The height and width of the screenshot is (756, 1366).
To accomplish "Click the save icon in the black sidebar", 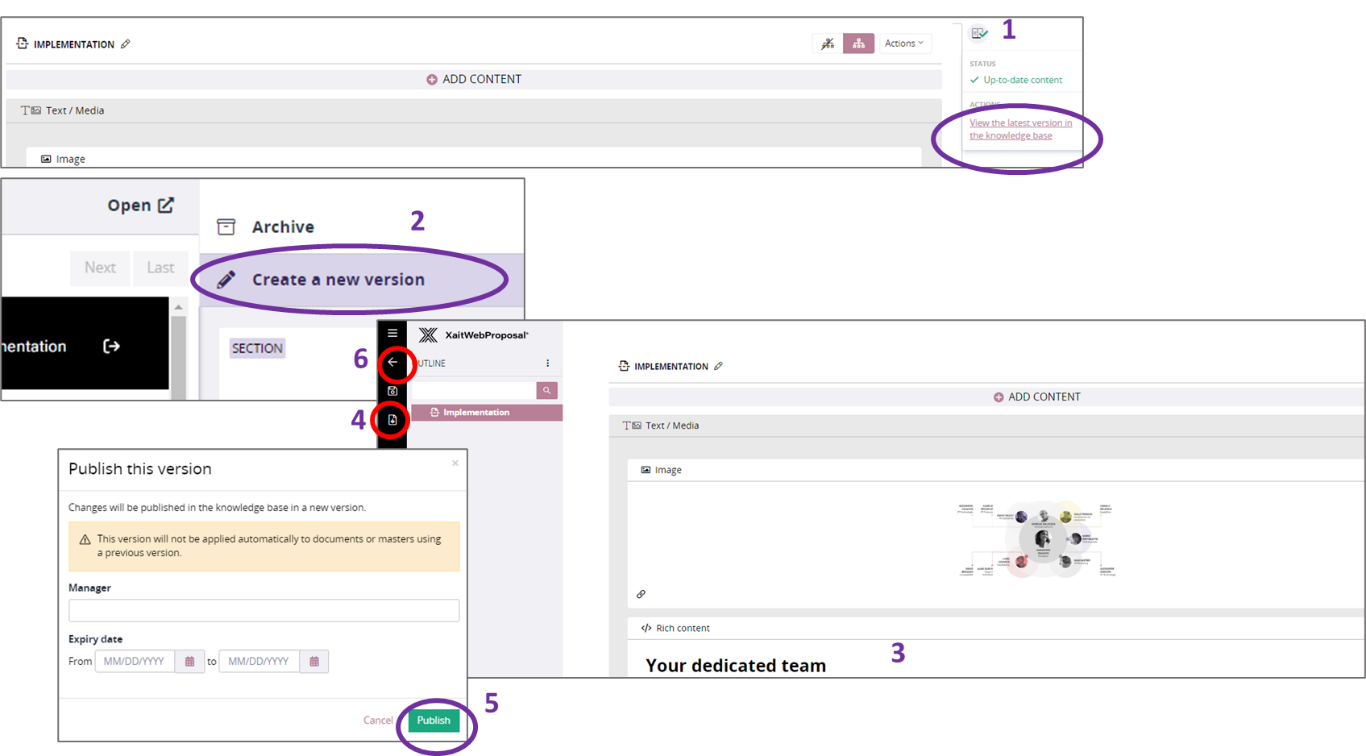I will tap(392, 391).
